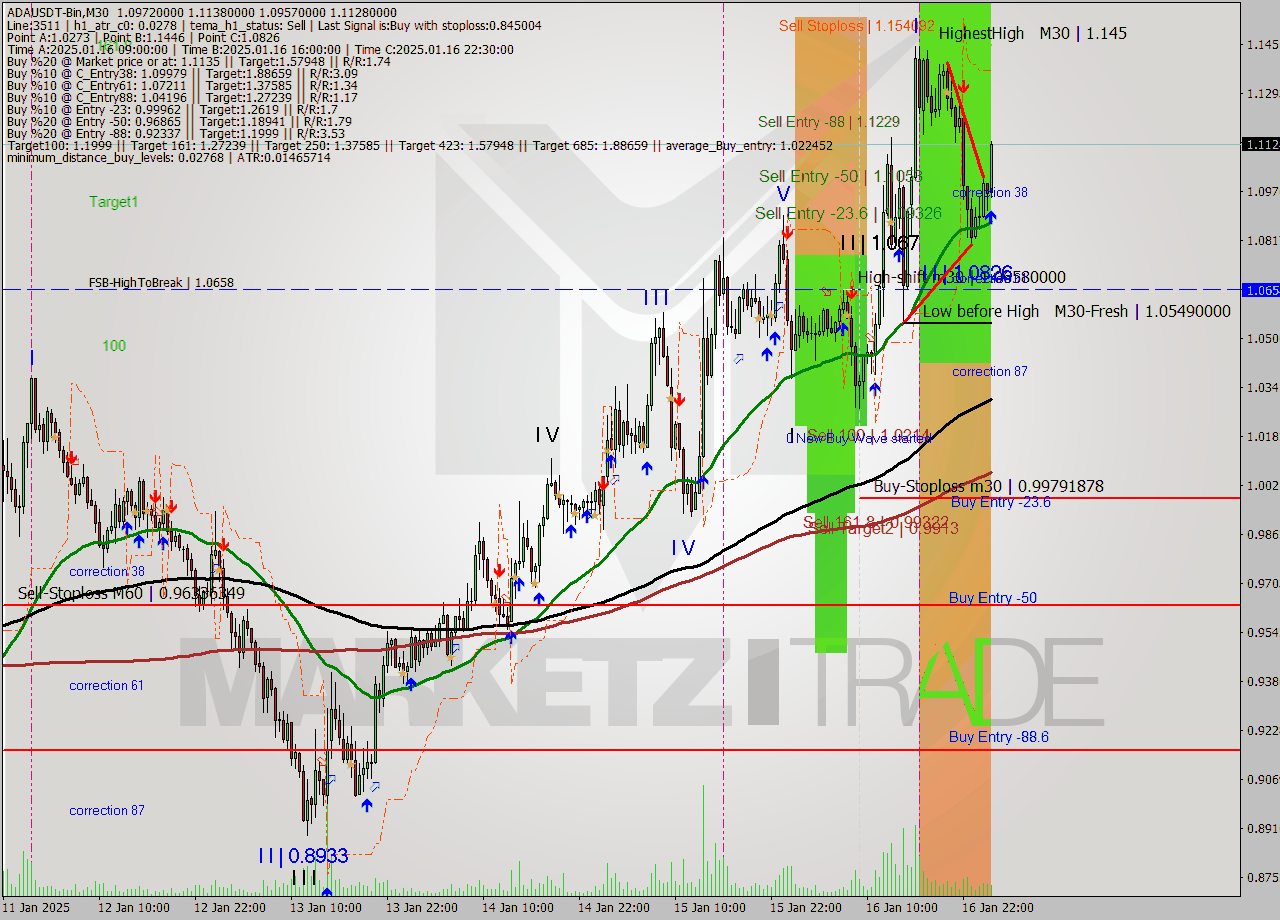Viewport: 1280px width, 920px height.
Task: Click the '16 Jan 22:00' time label
Action: [998, 908]
